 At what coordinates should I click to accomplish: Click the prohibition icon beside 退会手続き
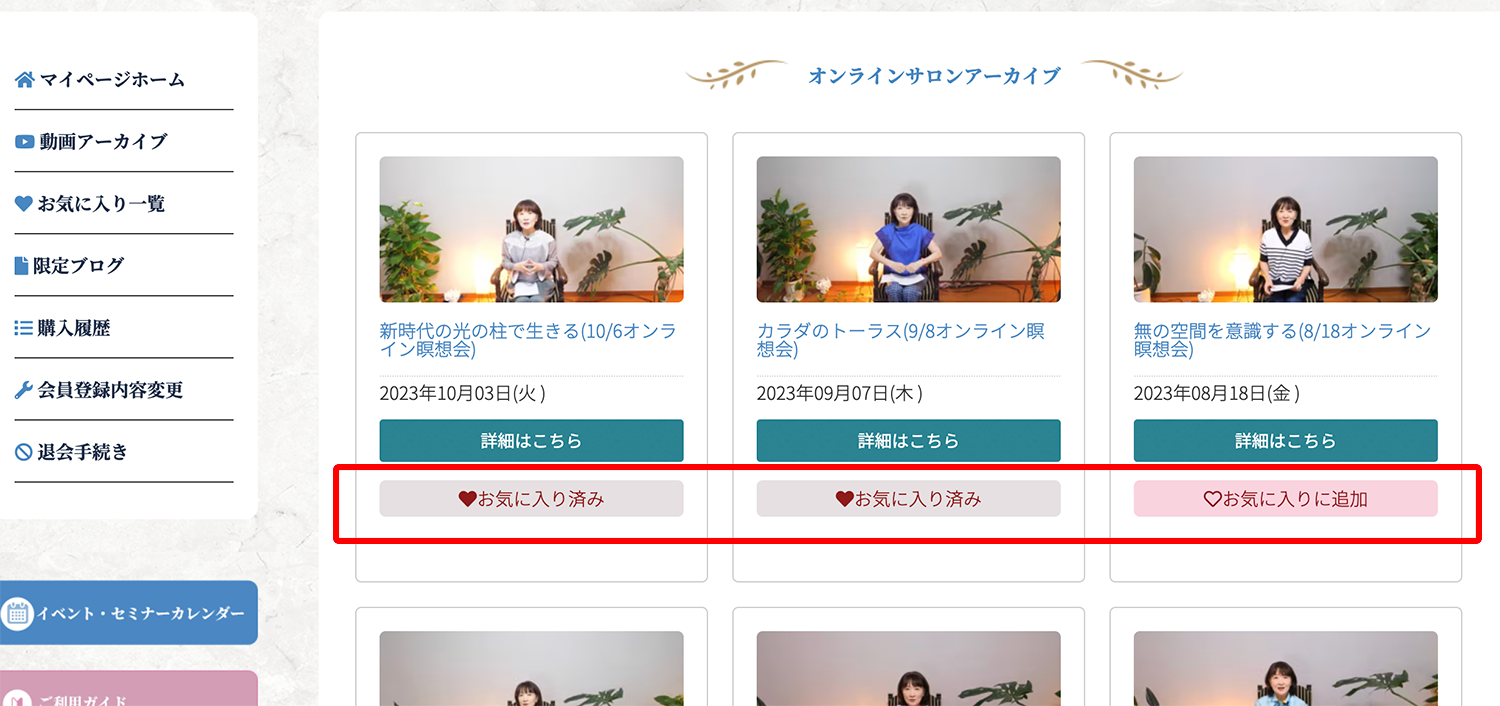tap(24, 452)
